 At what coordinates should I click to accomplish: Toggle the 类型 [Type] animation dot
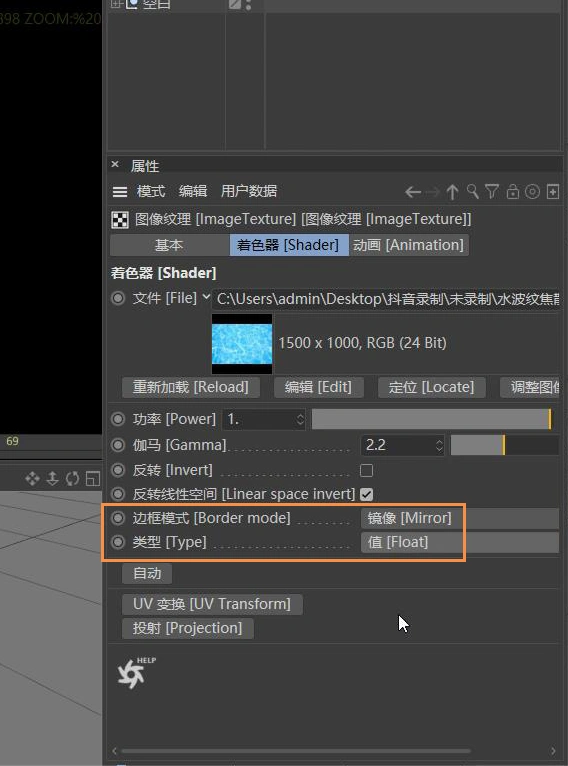tap(118, 542)
